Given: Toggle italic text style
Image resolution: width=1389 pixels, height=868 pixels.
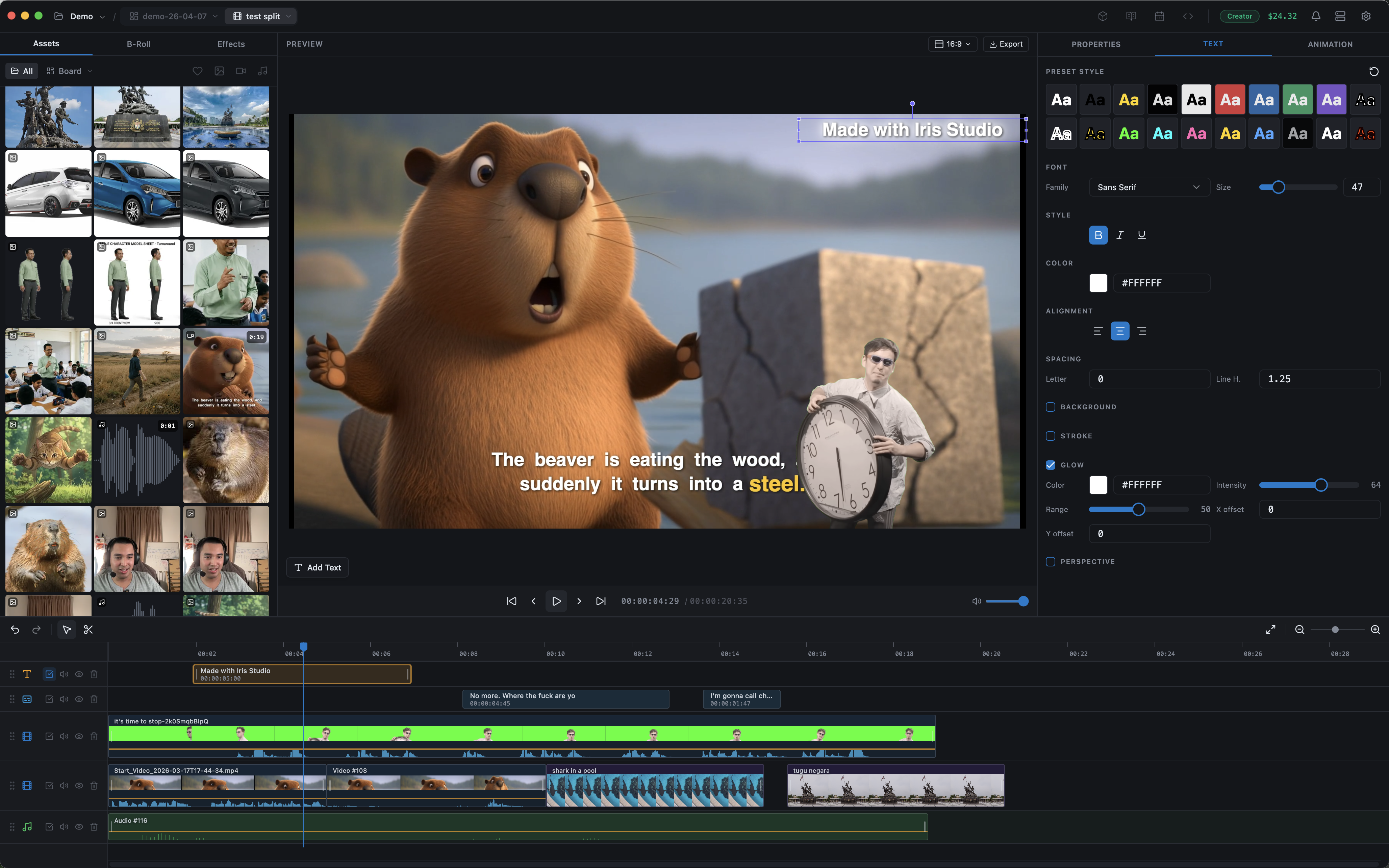Looking at the screenshot, I should pos(1120,235).
